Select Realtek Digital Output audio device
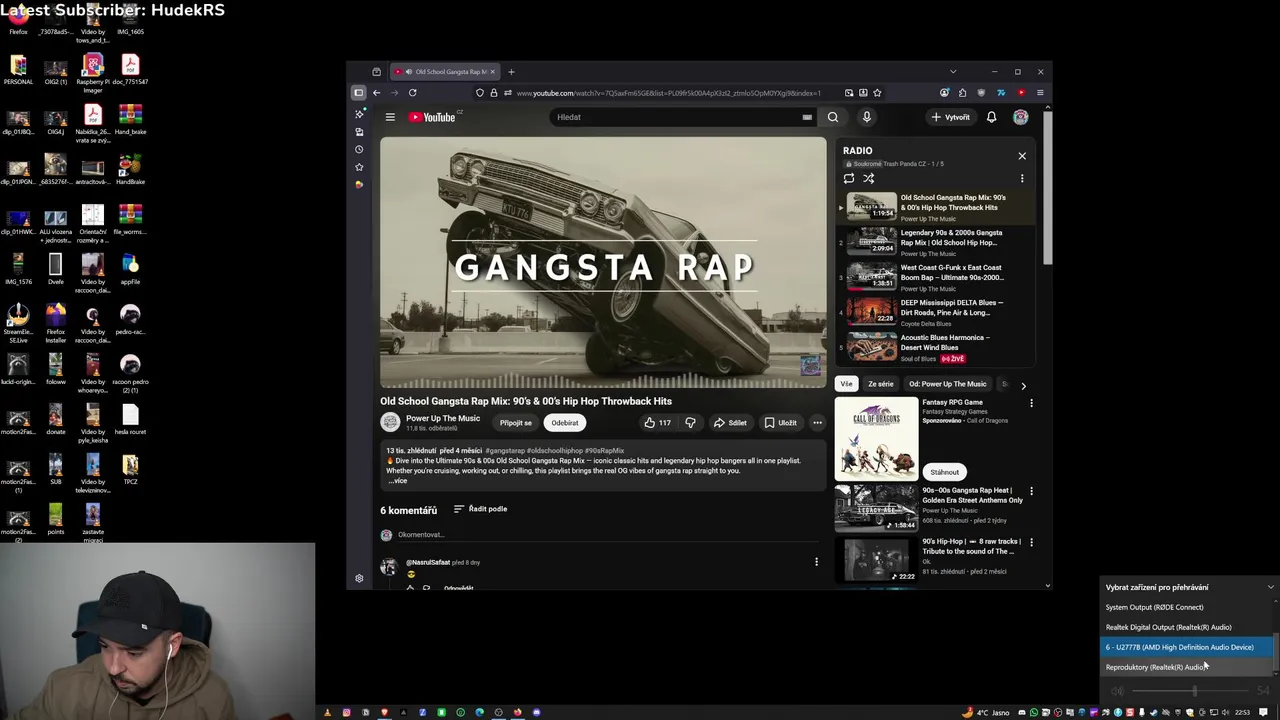This screenshot has height=720, width=1280. point(1186,627)
